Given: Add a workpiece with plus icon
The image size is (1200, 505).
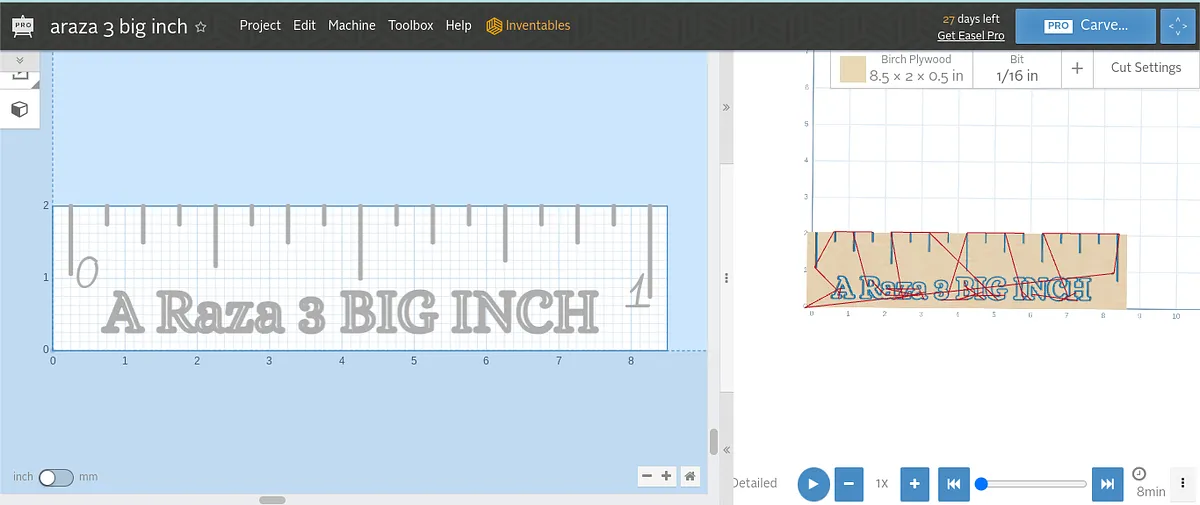Looking at the screenshot, I should coord(1077,68).
